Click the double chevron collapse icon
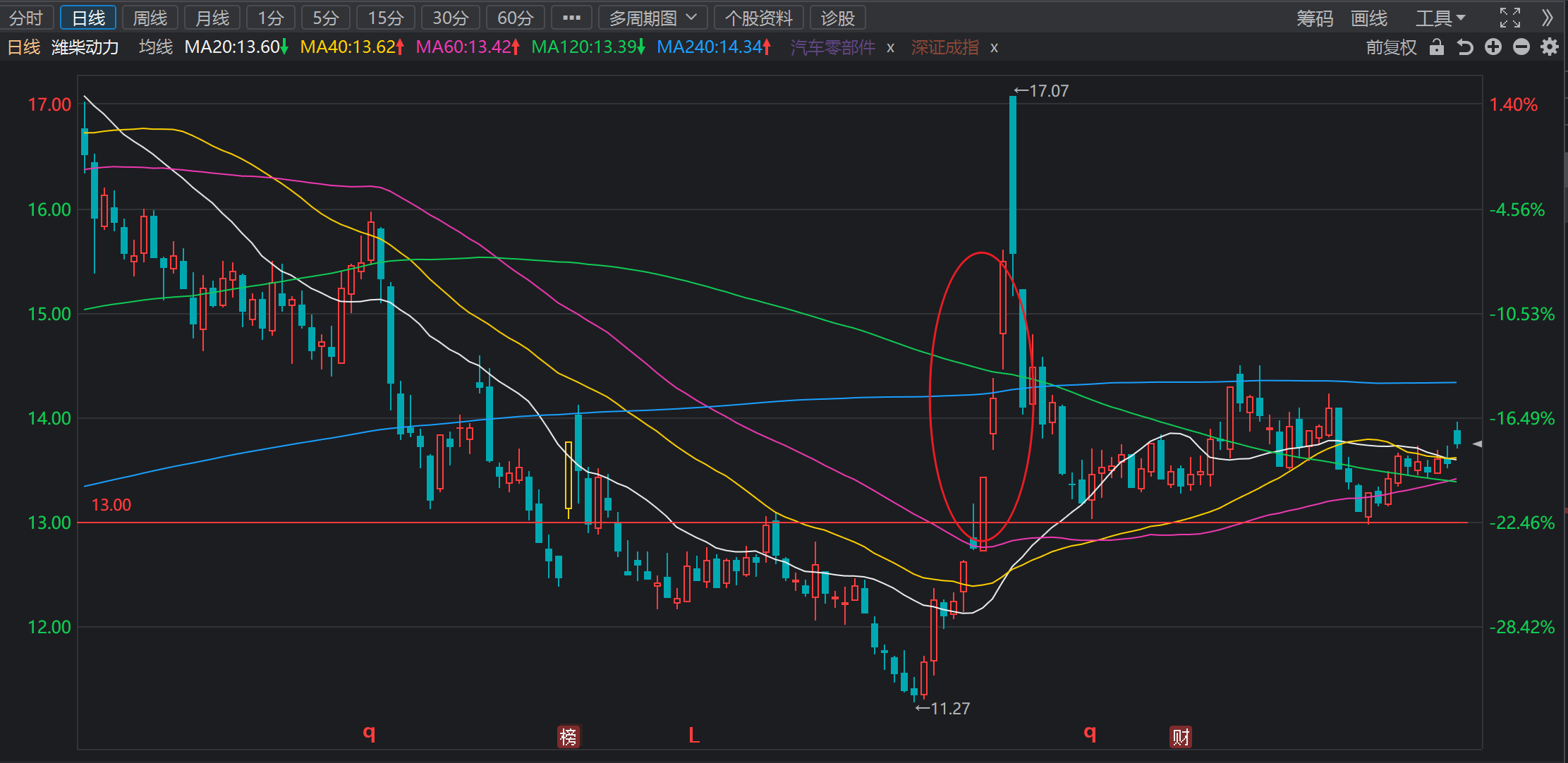This screenshot has height=763, width=1568. 1548,18
